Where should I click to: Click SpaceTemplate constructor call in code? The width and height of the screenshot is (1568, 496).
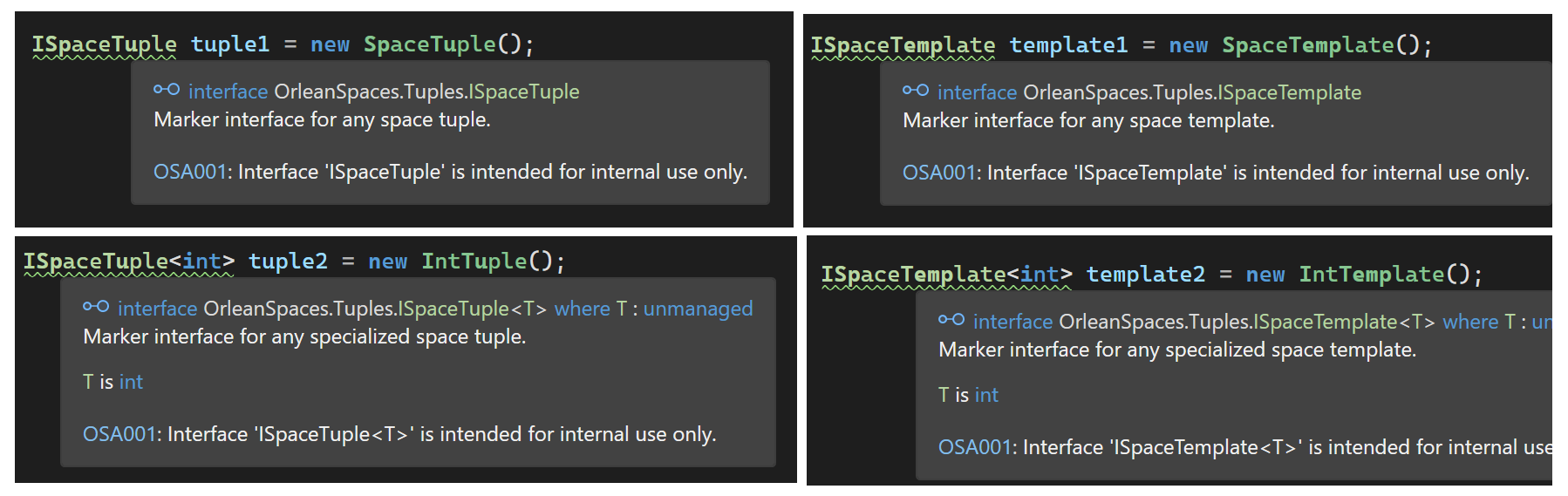click(x=1307, y=45)
